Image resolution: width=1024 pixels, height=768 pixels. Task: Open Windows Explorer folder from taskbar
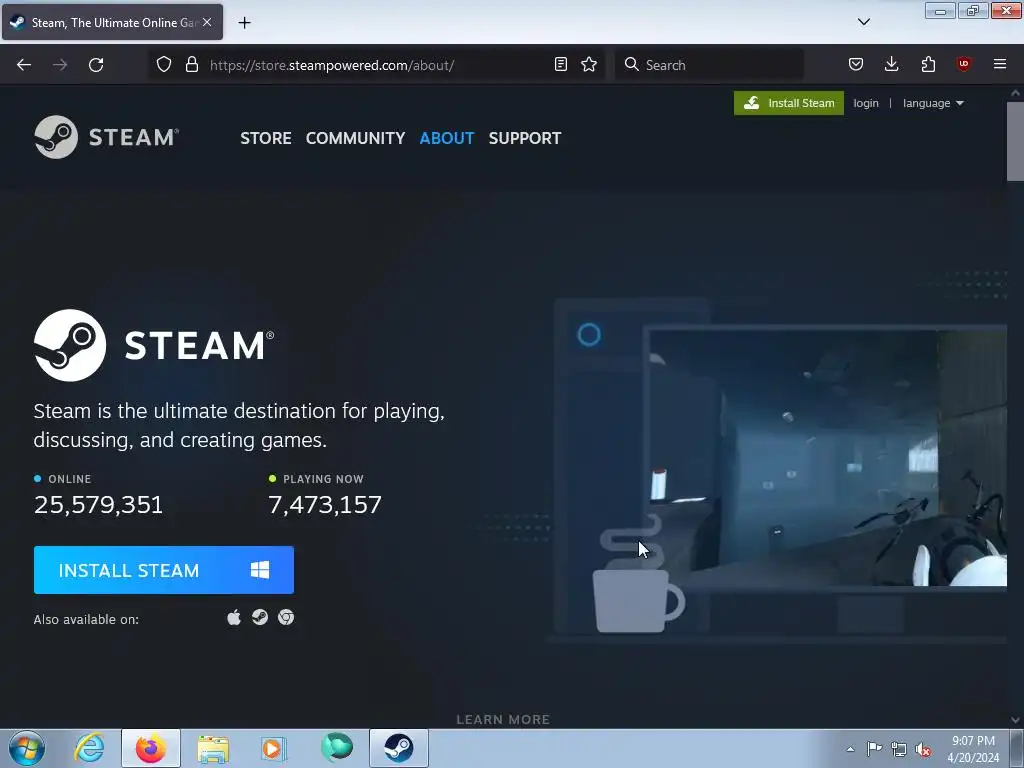click(x=213, y=748)
